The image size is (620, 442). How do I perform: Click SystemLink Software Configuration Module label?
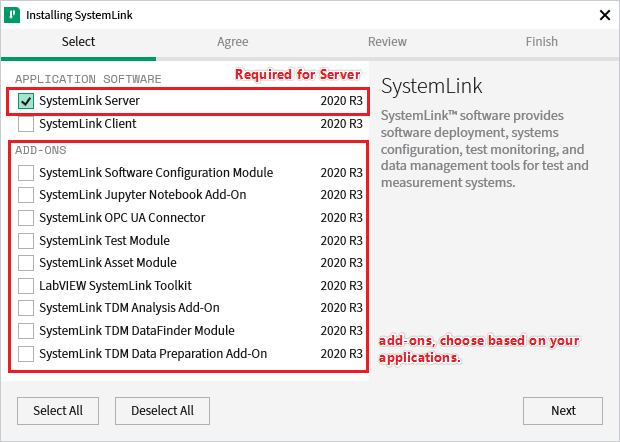[156, 173]
